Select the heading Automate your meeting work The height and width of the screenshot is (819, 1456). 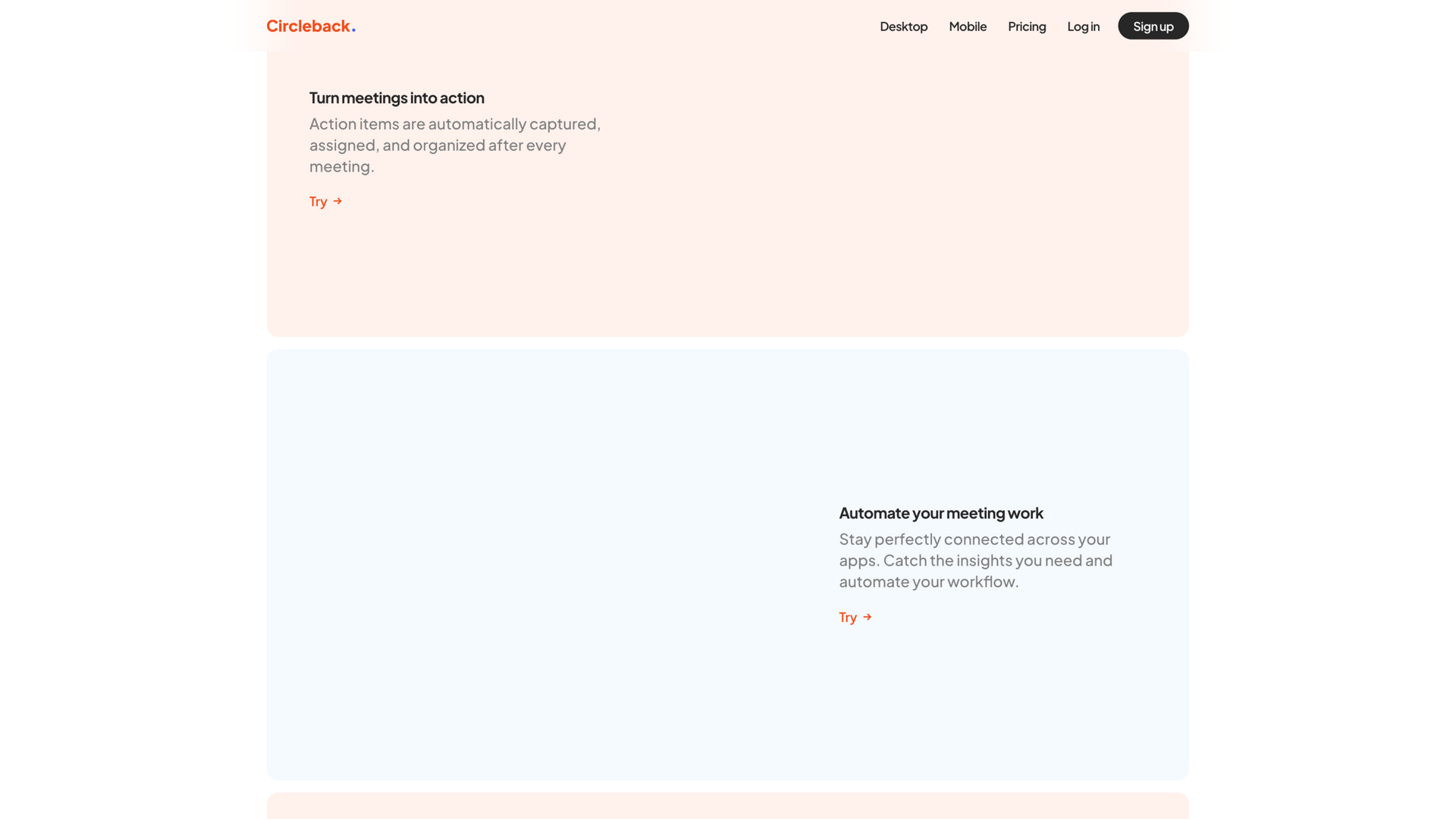pyautogui.click(x=941, y=513)
